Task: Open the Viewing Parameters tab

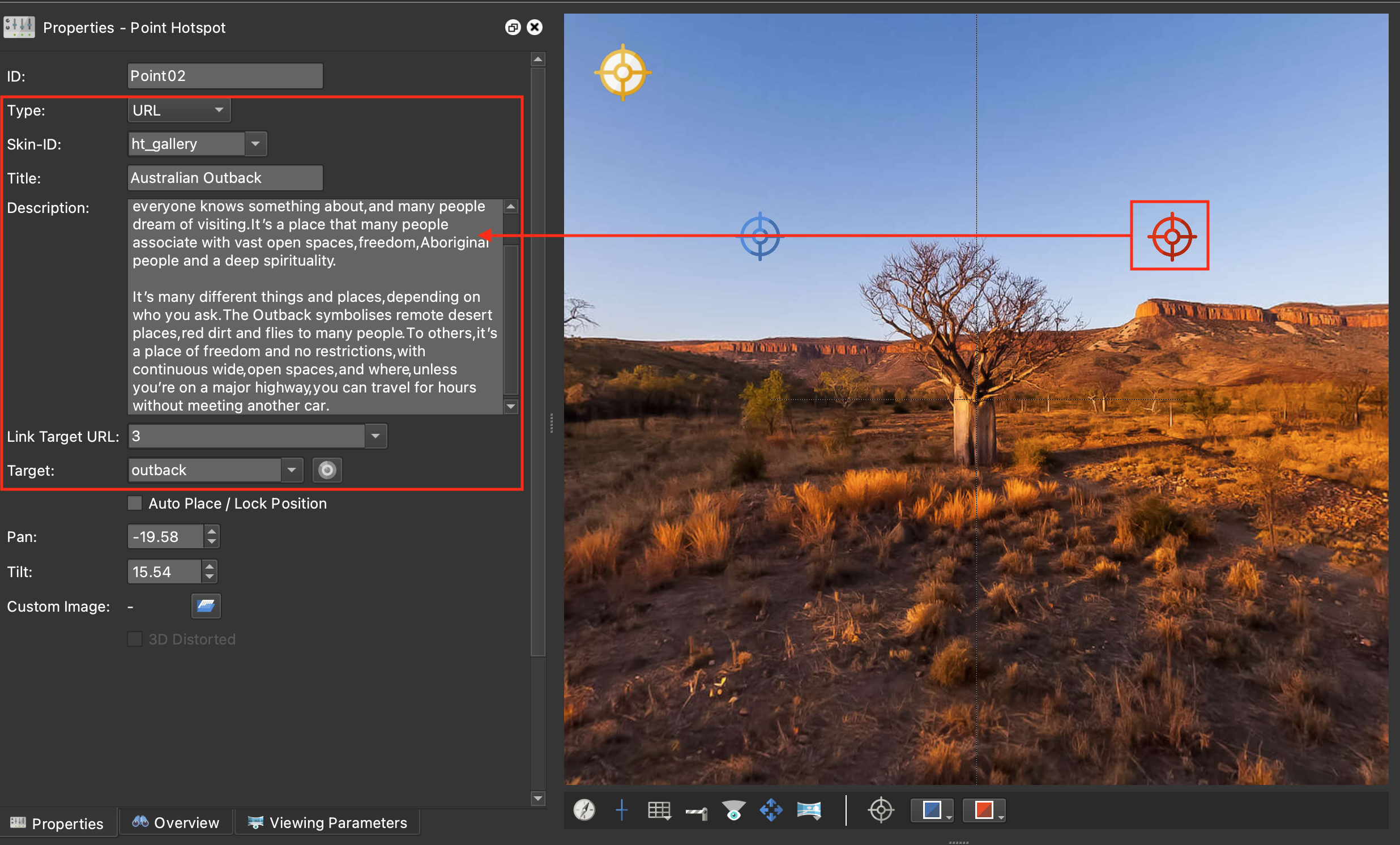Action: [x=328, y=822]
